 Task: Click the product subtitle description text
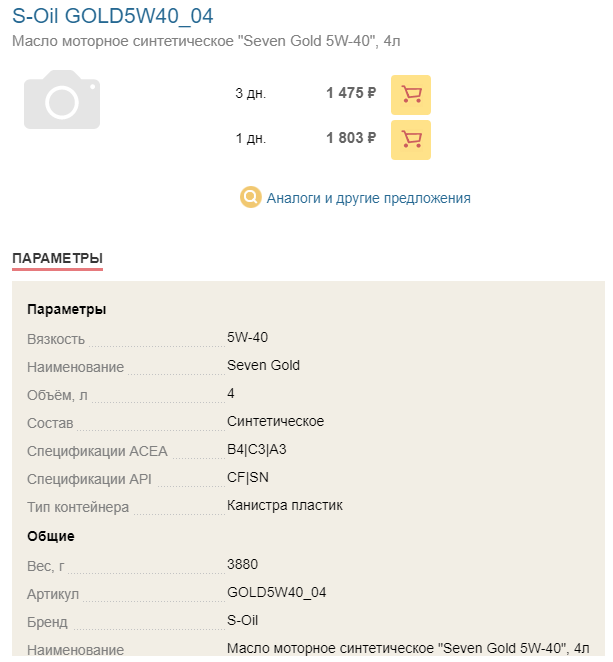click(206, 41)
